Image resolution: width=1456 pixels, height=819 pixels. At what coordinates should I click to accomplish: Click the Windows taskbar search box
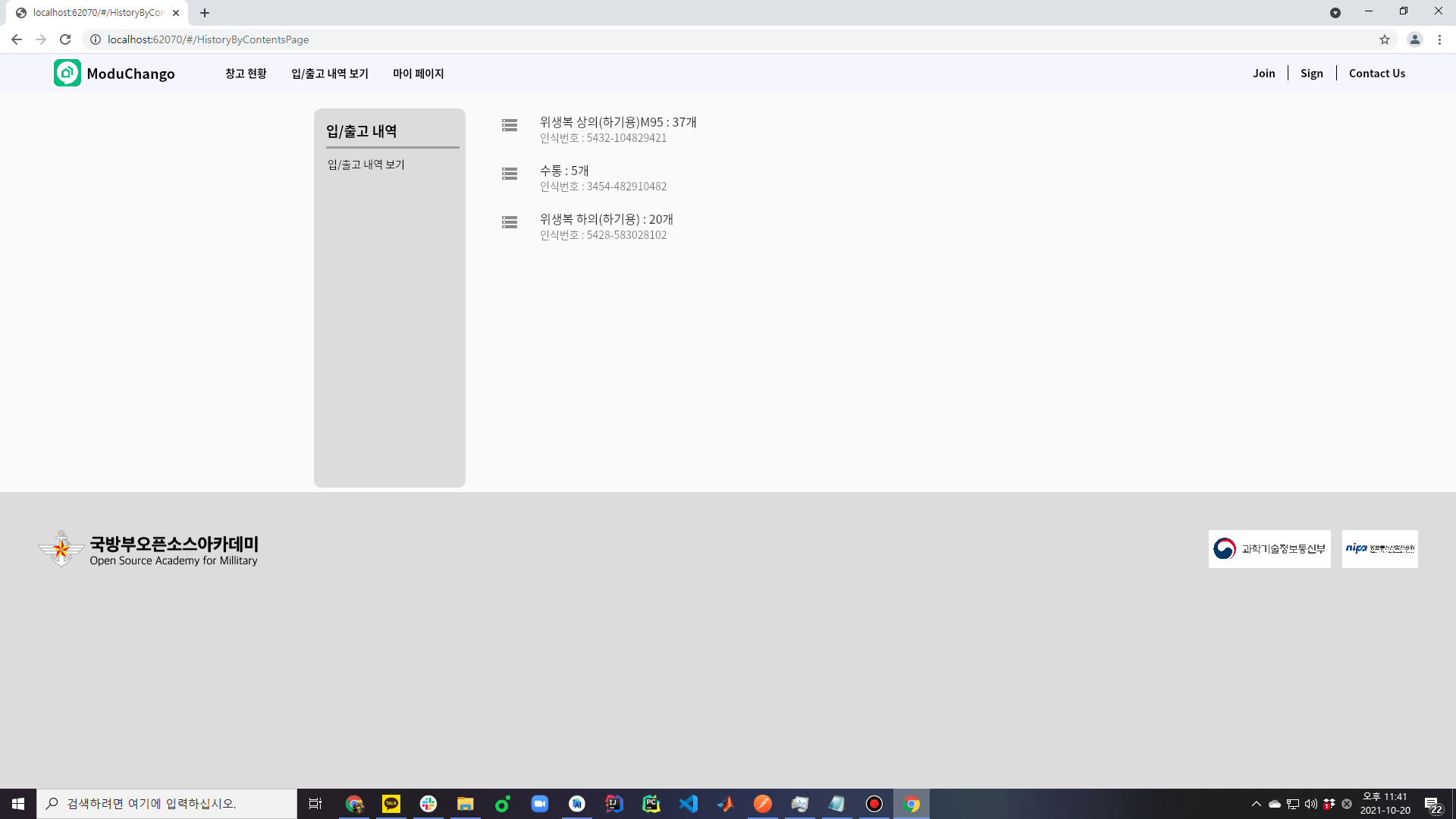click(167, 804)
